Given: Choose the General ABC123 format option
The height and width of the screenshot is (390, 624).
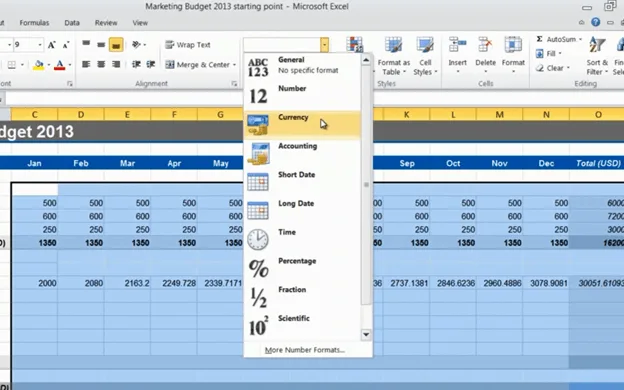Looking at the screenshot, I should coord(302,67).
